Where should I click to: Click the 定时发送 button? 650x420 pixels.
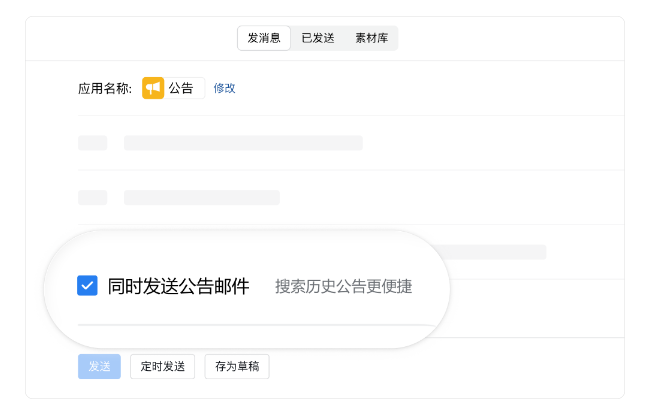(x=162, y=366)
